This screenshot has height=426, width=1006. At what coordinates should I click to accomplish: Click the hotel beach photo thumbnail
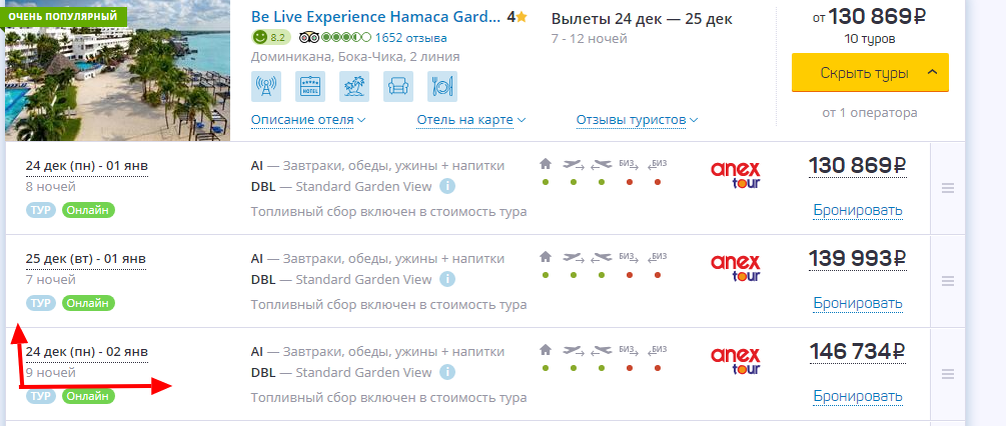tap(117, 71)
